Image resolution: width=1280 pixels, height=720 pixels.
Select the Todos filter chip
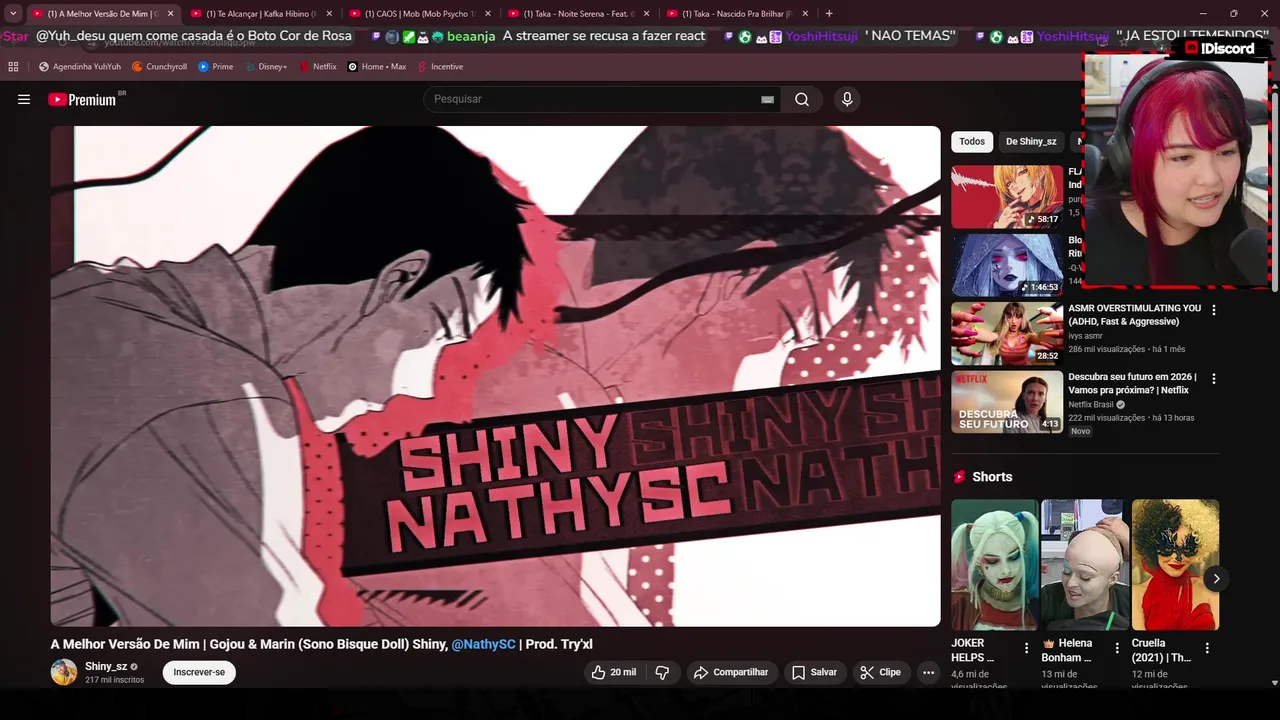click(x=972, y=142)
